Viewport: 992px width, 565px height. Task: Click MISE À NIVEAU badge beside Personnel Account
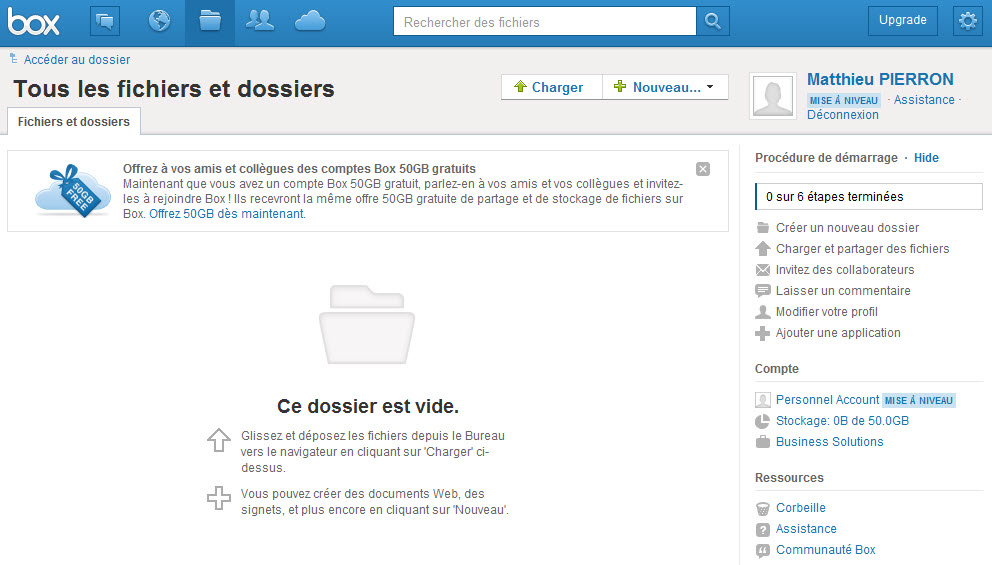pos(919,400)
